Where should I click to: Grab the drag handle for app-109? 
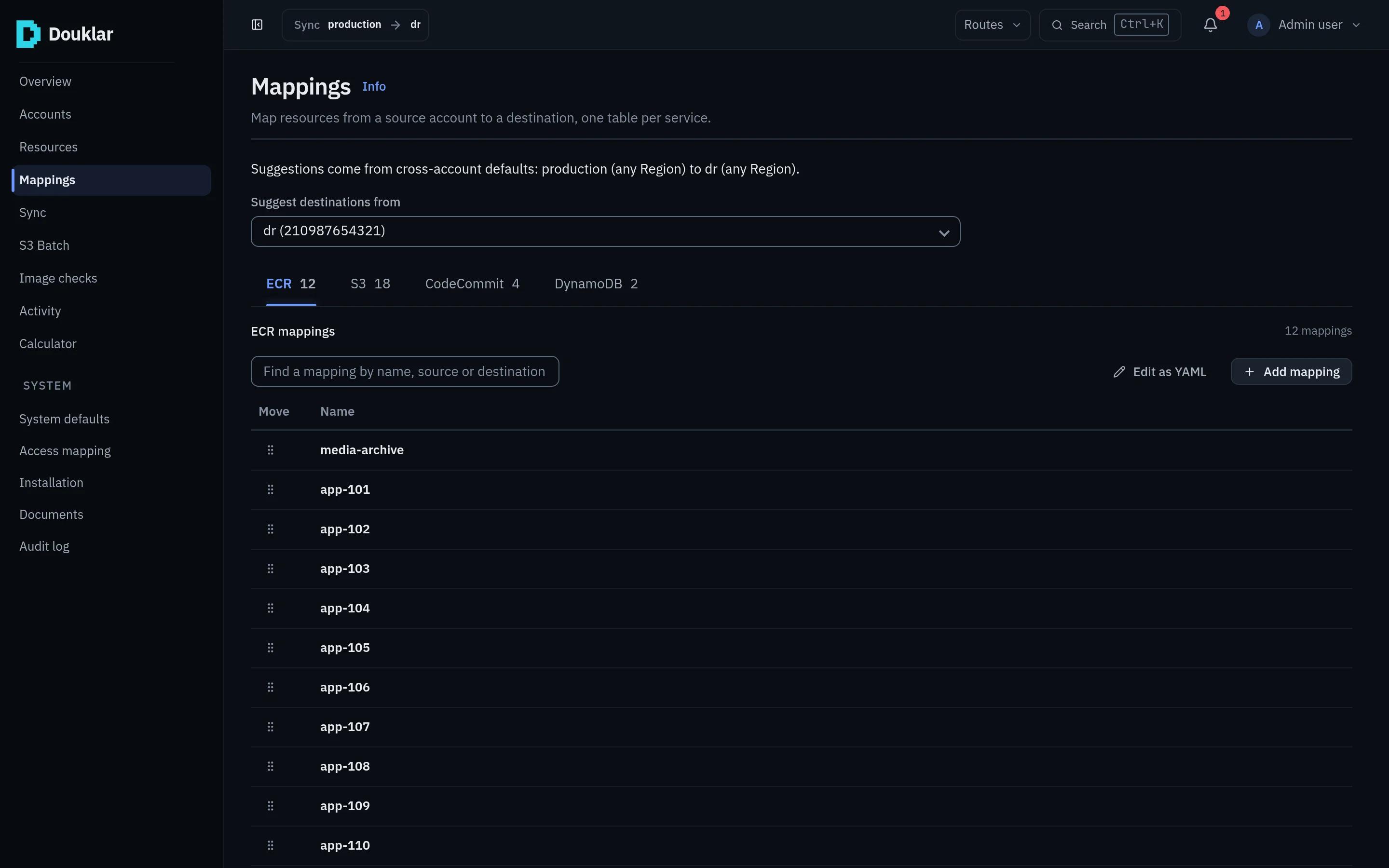(271, 806)
